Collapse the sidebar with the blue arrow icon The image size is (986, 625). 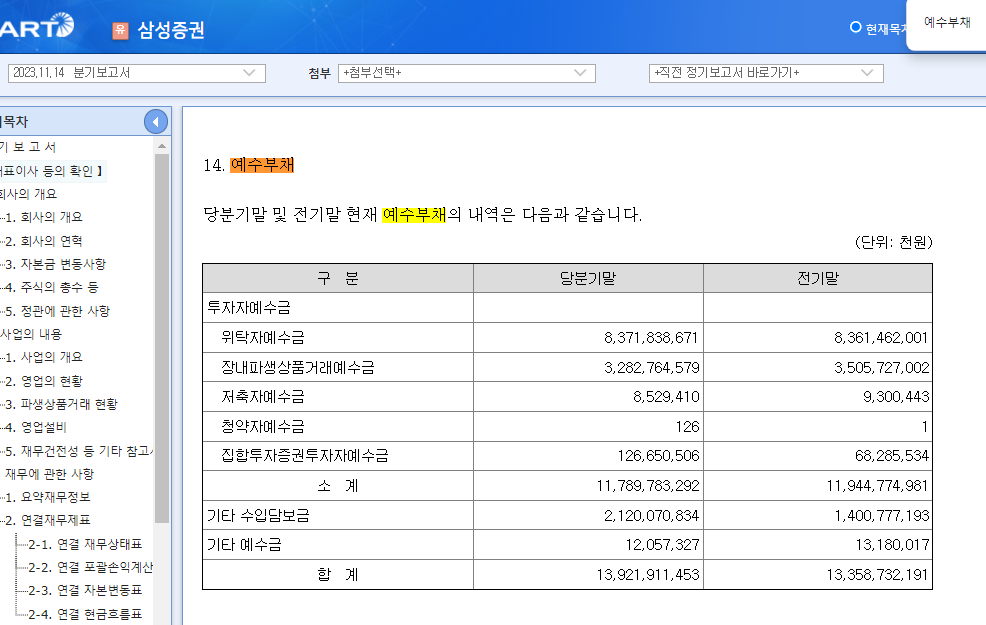(155, 120)
